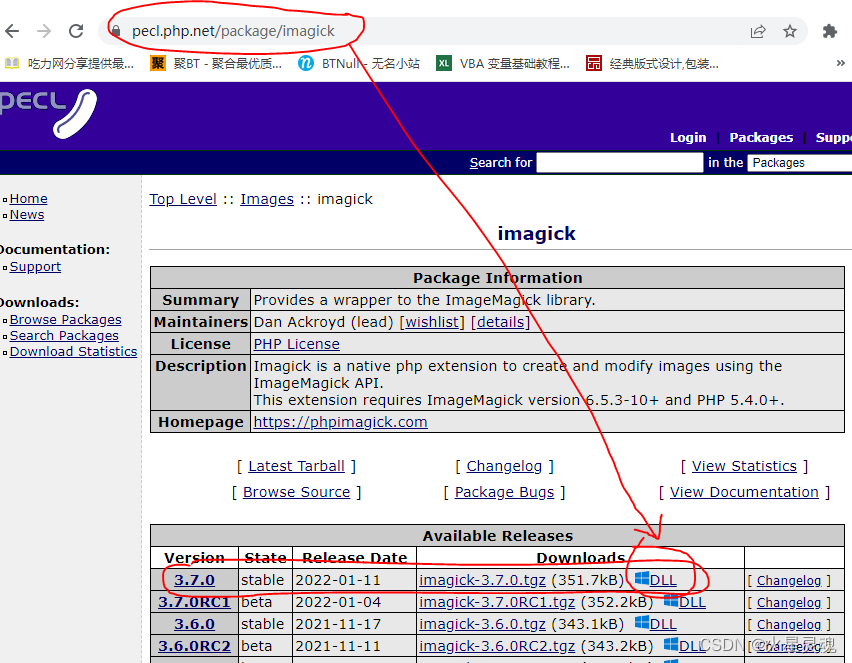Open View Statistics link
852x663 pixels.
(744, 466)
